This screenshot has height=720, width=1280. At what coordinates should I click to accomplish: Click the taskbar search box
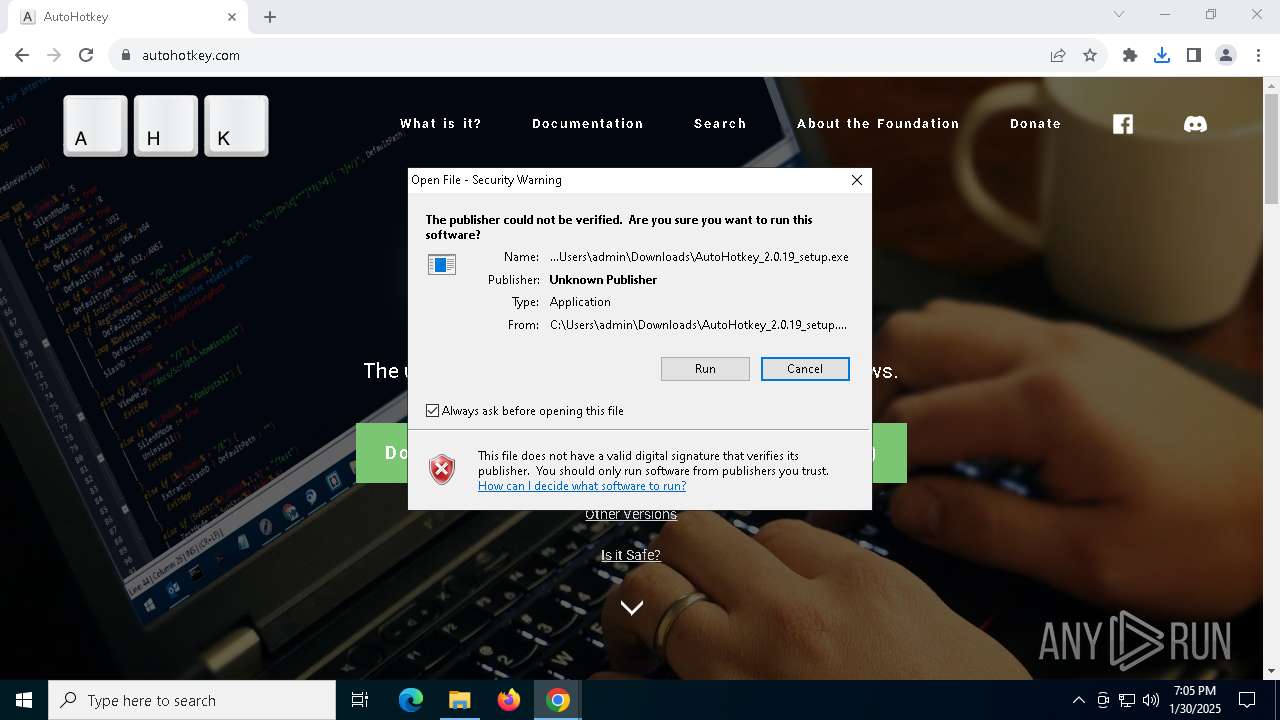click(x=192, y=700)
